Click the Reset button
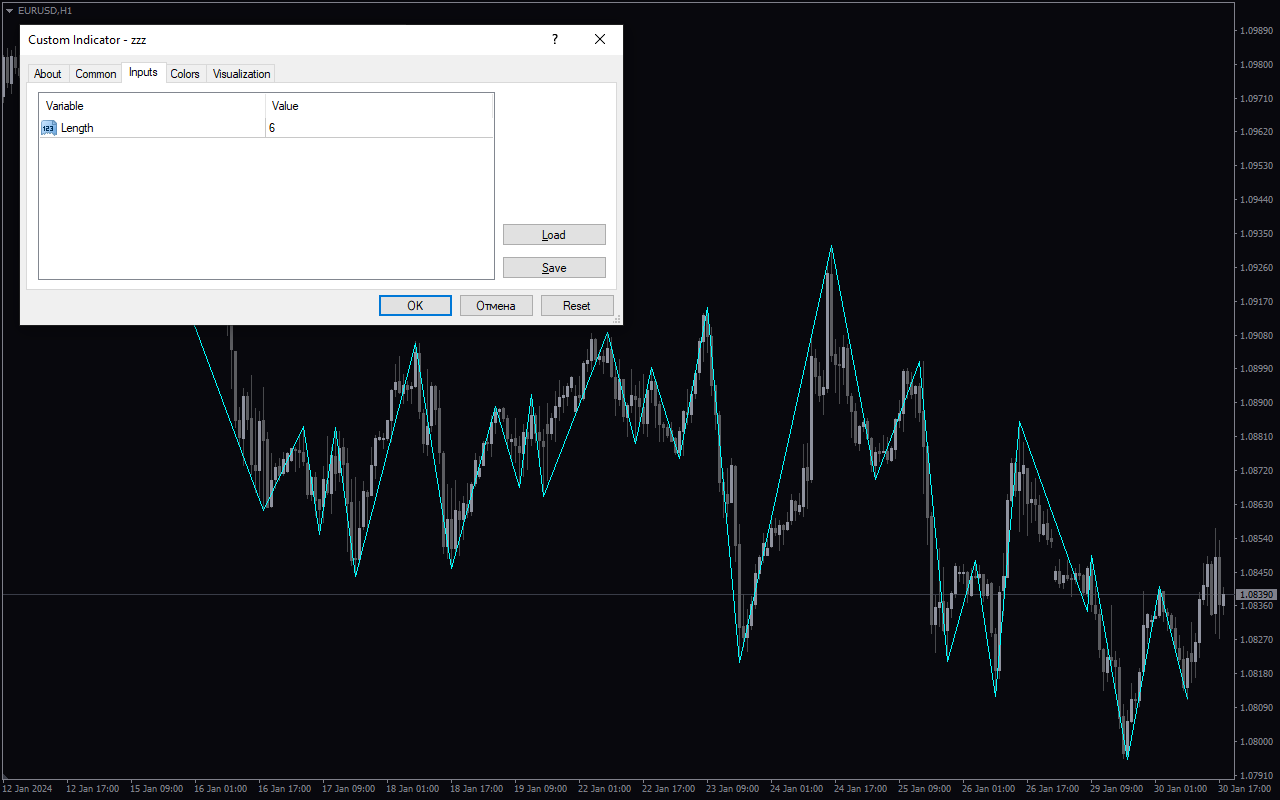 point(577,306)
